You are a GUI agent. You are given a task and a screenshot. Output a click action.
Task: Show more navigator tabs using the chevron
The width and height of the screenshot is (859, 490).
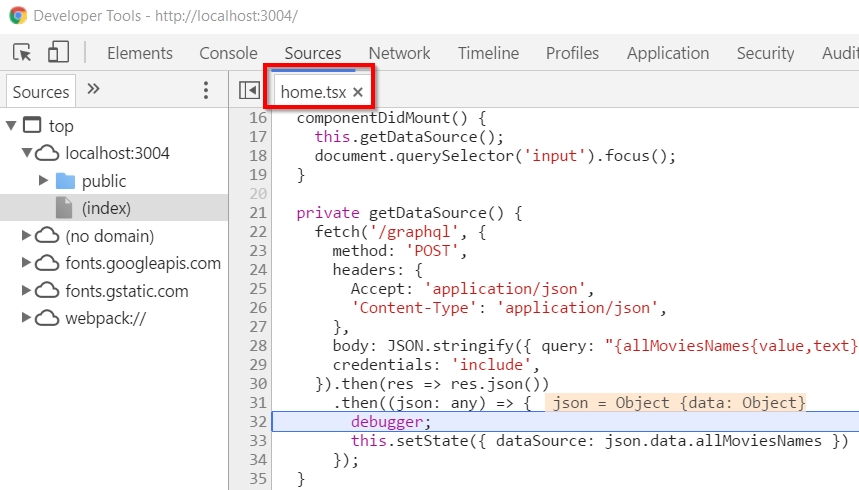(94, 89)
